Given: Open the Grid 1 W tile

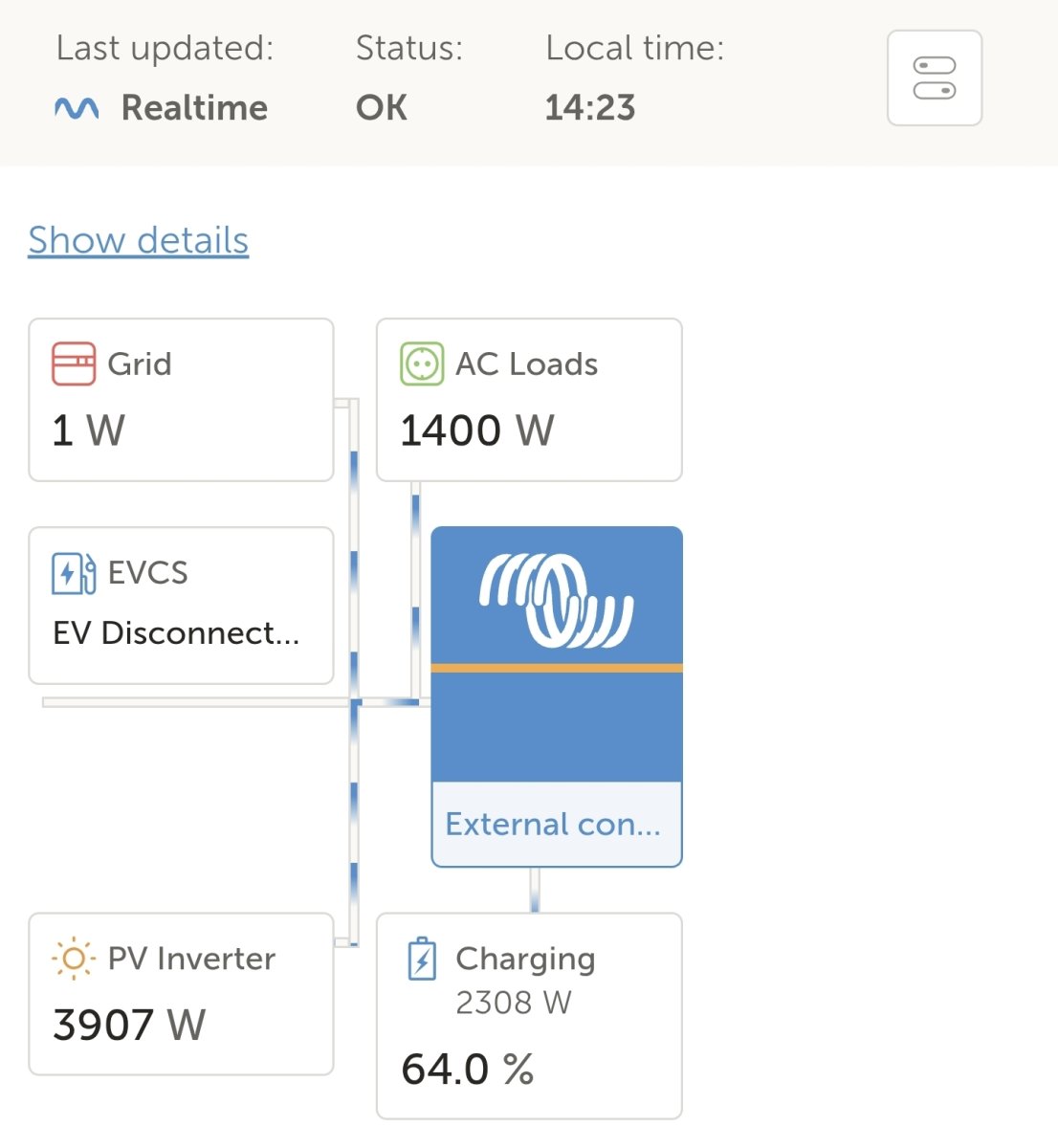Looking at the screenshot, I should click(181, 400).
